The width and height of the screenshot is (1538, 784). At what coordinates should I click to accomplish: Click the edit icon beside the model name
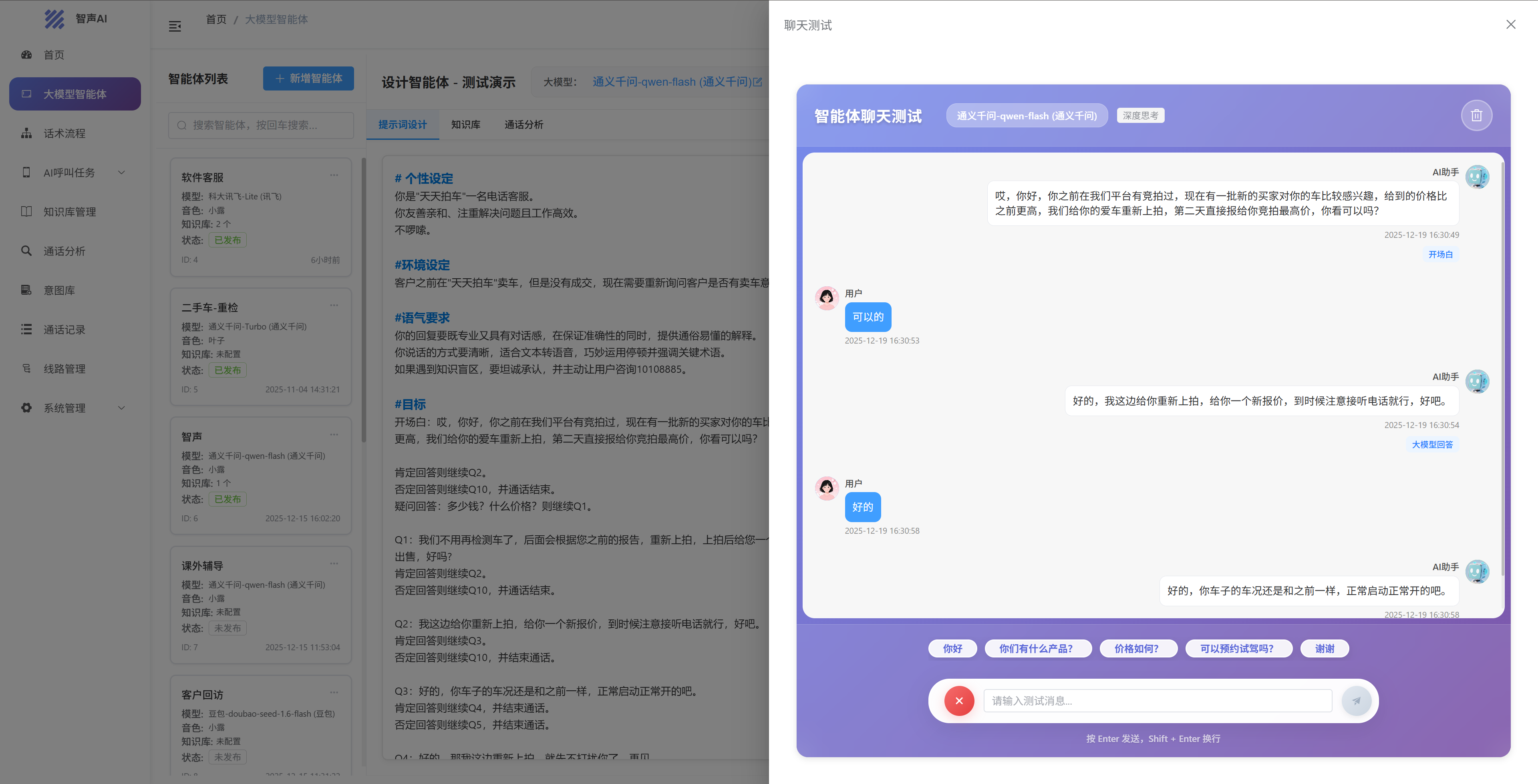758,82
